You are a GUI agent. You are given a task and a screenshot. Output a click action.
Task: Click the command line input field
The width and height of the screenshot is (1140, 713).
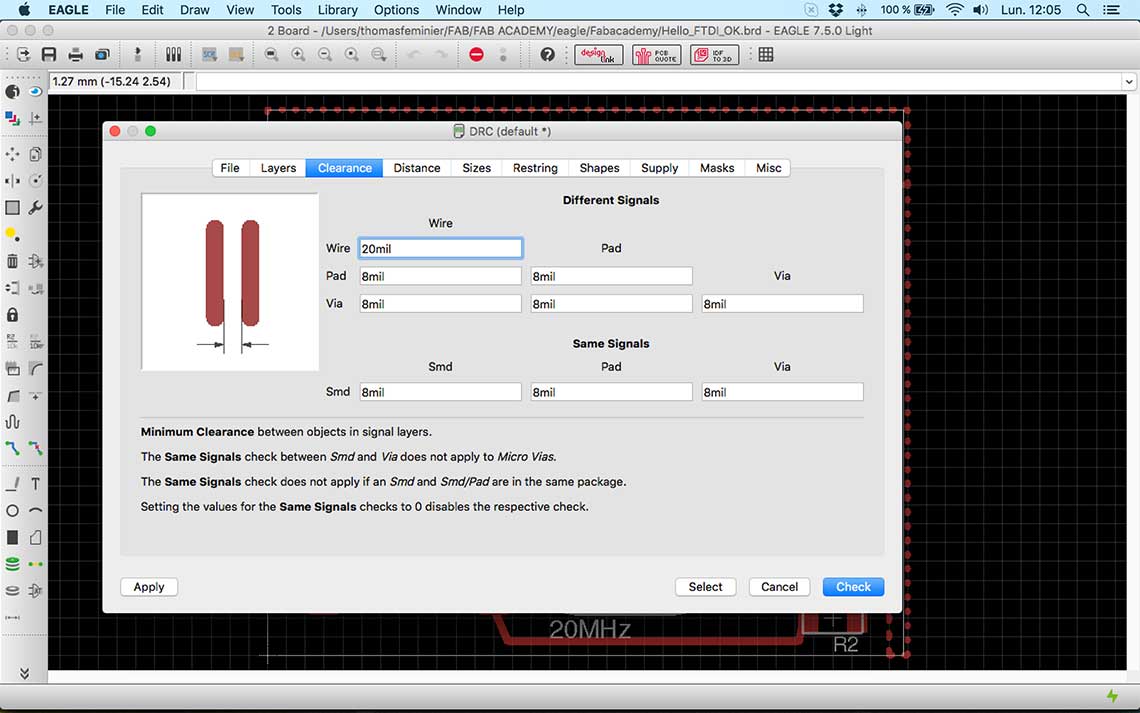tap(658, 81)
